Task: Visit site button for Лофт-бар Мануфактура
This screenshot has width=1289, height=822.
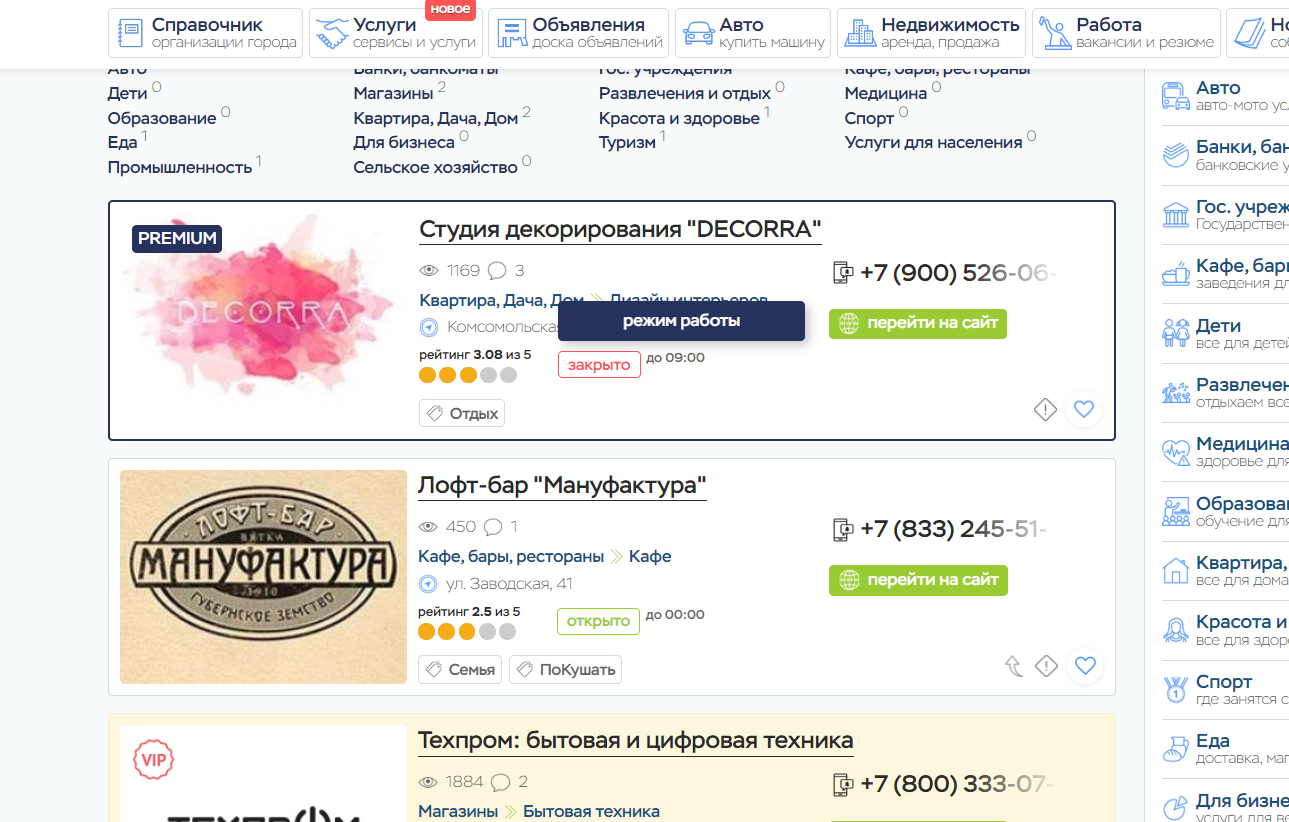Action: pyautogui.click(x=918, y=580)
